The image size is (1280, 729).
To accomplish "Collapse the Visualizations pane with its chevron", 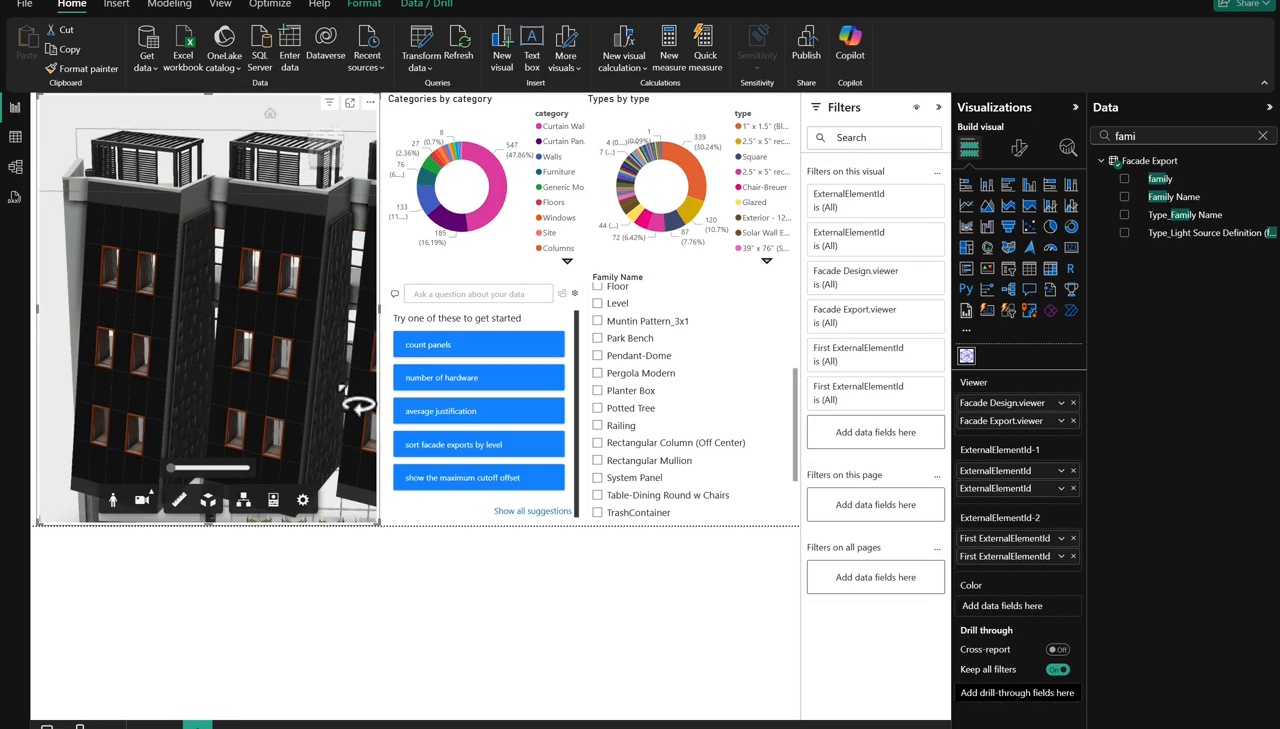I will point(1076,107).
